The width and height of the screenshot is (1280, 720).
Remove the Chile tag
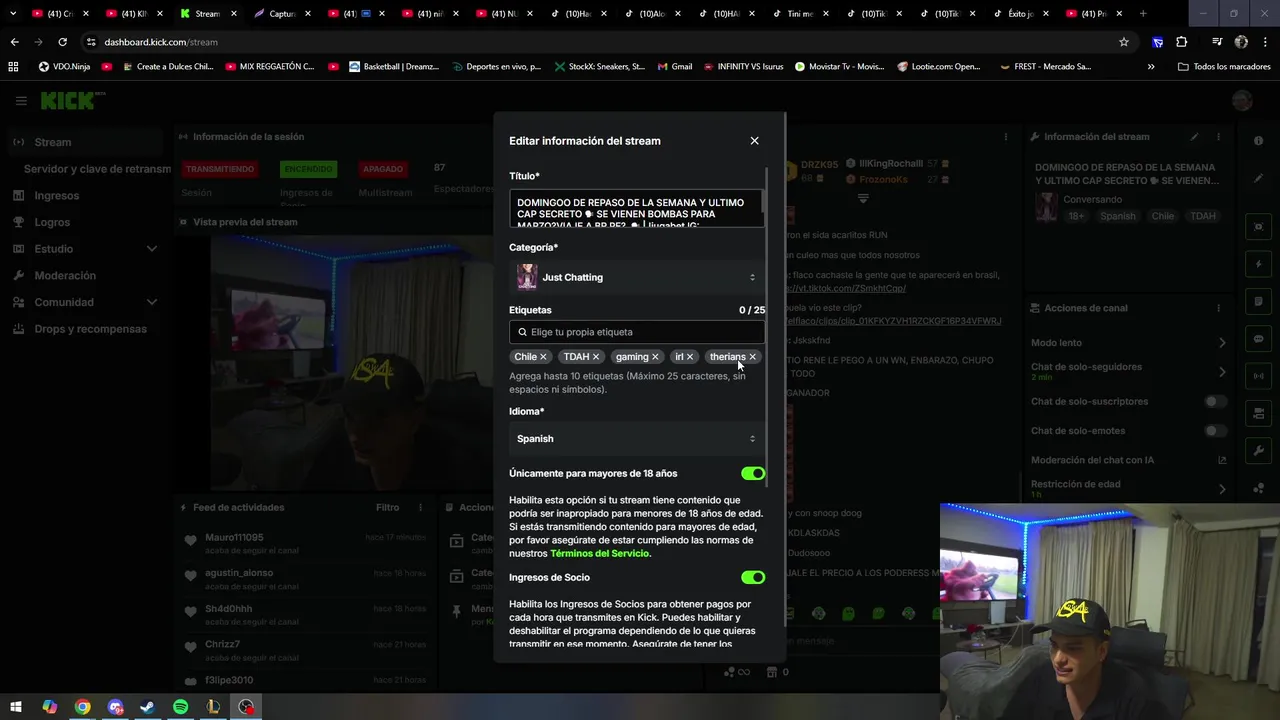543,357
